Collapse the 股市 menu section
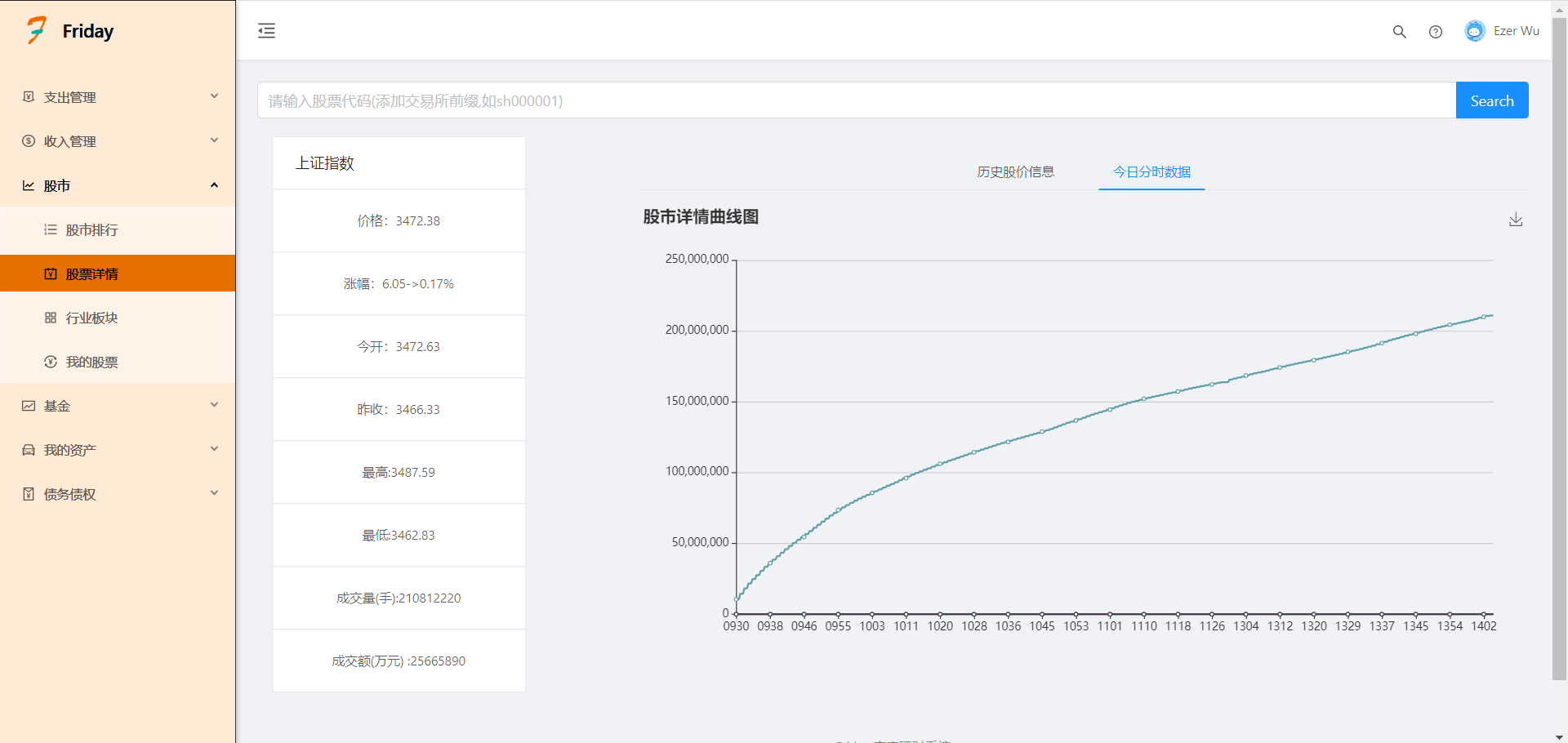1568x743 pixels. (118, 185)
